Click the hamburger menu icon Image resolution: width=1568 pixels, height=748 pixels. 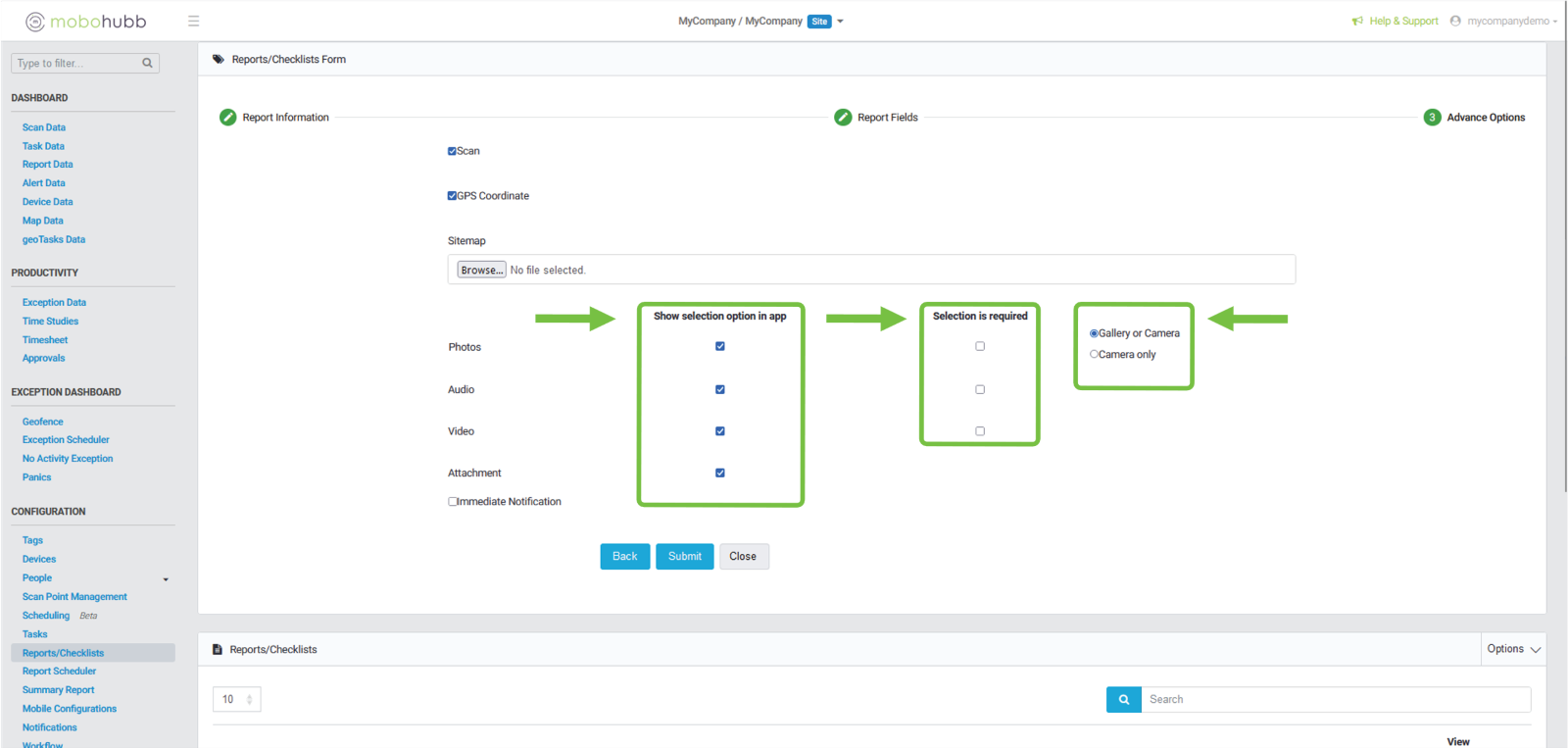[193, 21]
